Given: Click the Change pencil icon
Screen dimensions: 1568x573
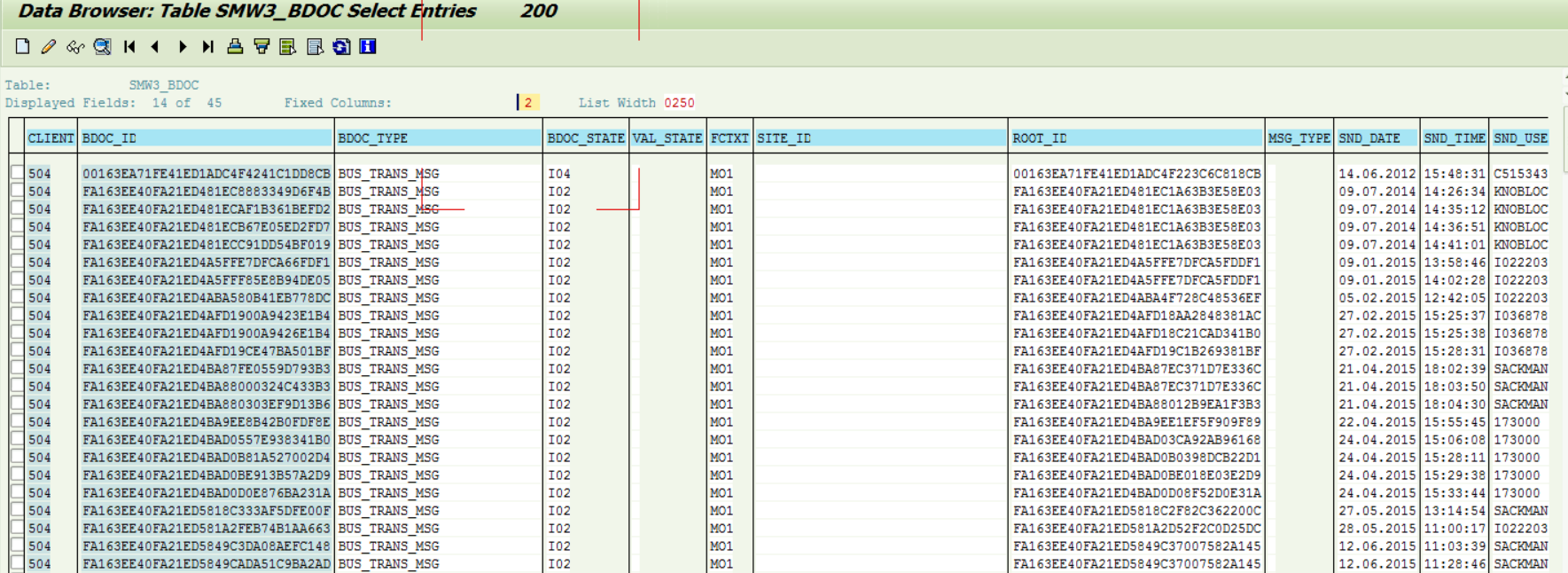Looking at the screenshot, I should (x=49, y=46).
